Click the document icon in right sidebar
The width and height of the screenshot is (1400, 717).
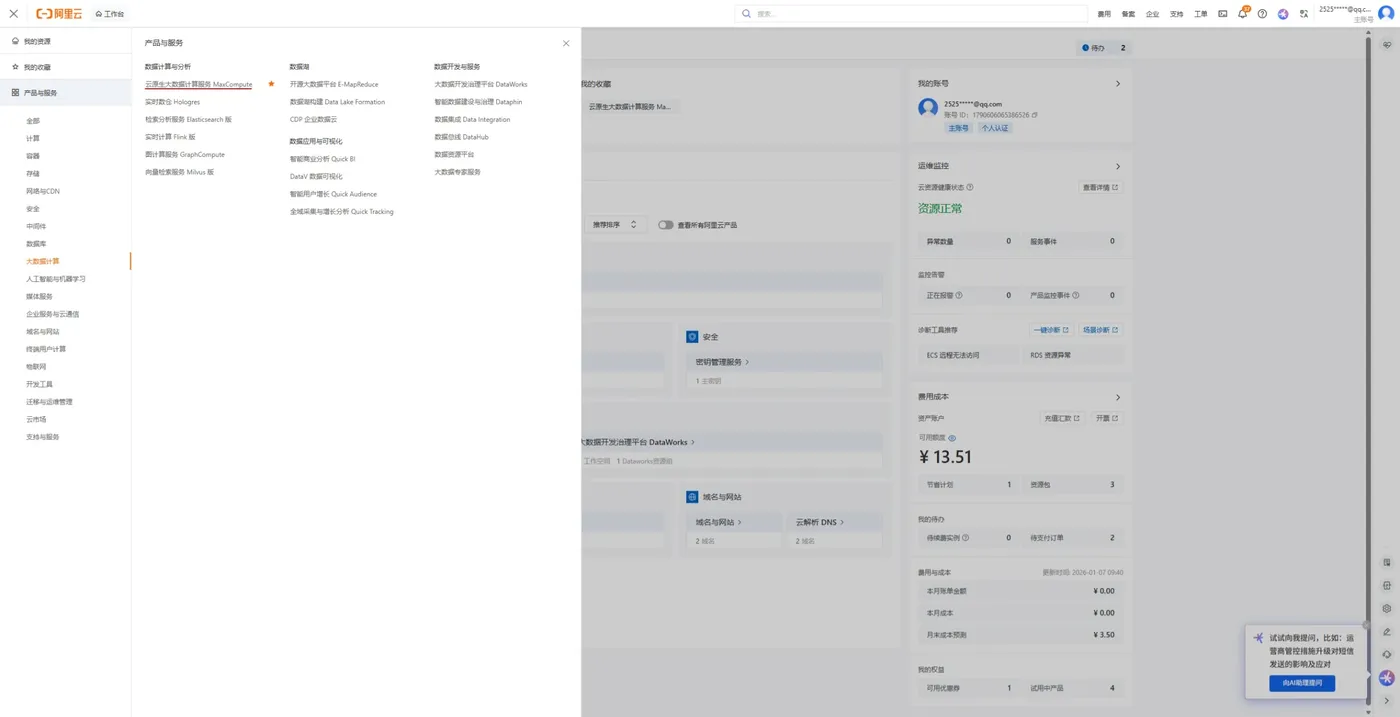(x=1387, y=562)
